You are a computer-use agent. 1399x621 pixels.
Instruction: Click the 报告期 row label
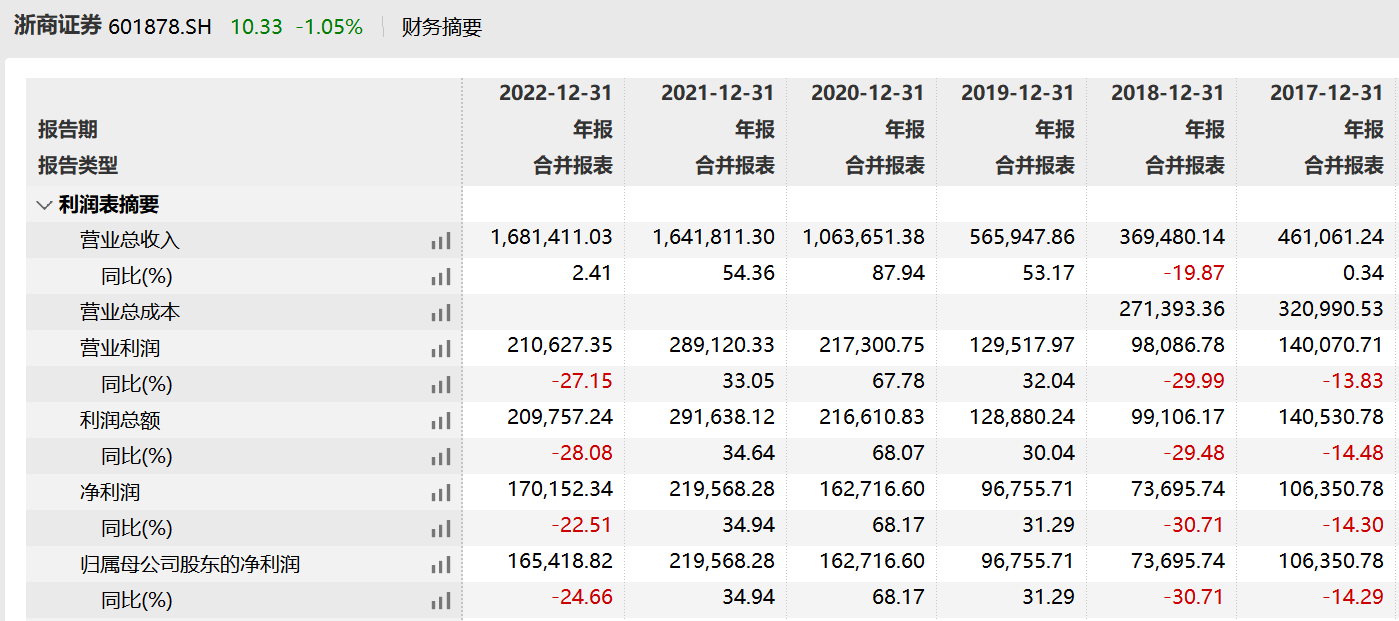tap(68, 130)
